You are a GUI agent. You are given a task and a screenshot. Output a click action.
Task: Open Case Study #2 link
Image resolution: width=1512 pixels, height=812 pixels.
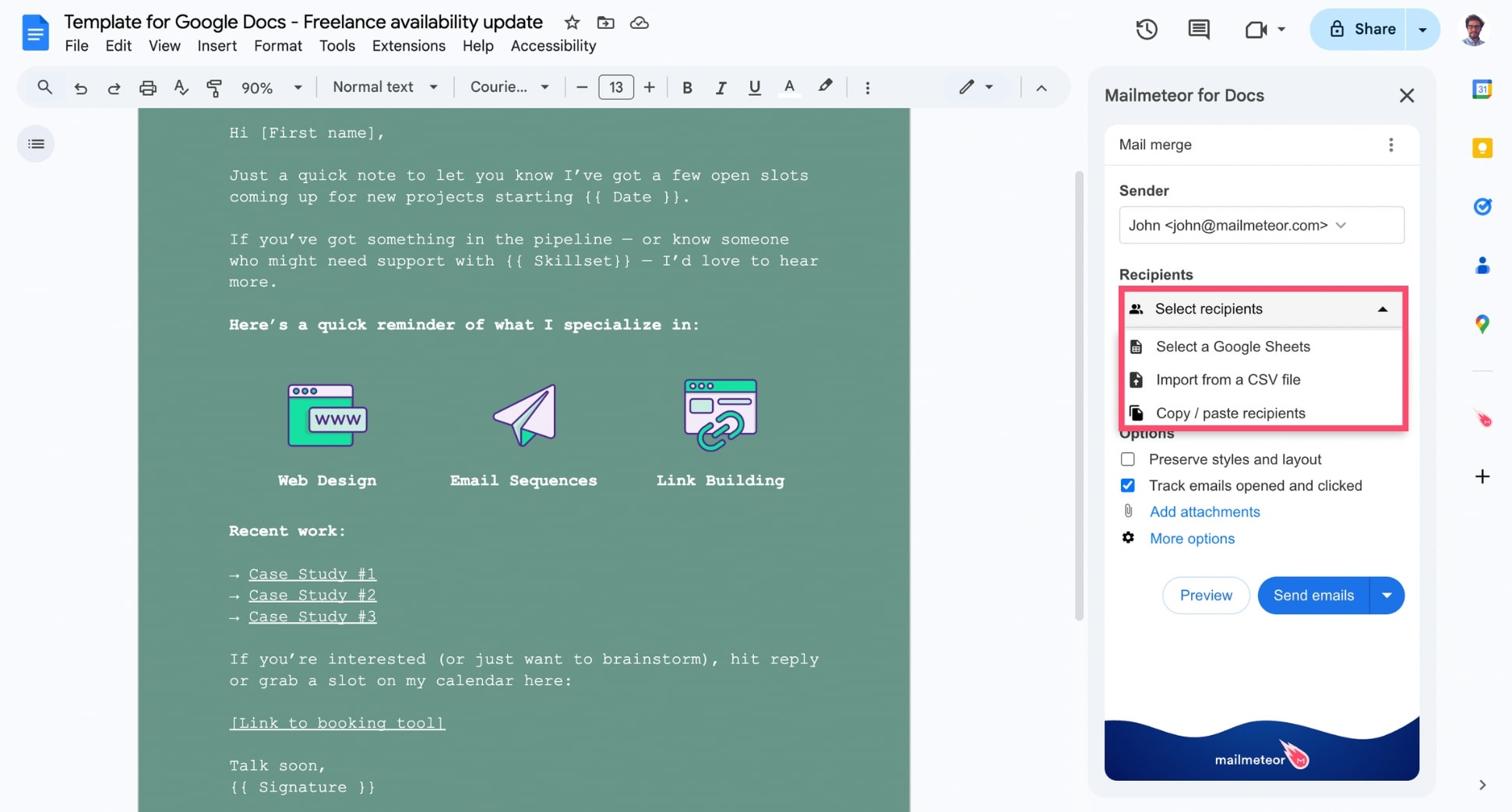312,595
